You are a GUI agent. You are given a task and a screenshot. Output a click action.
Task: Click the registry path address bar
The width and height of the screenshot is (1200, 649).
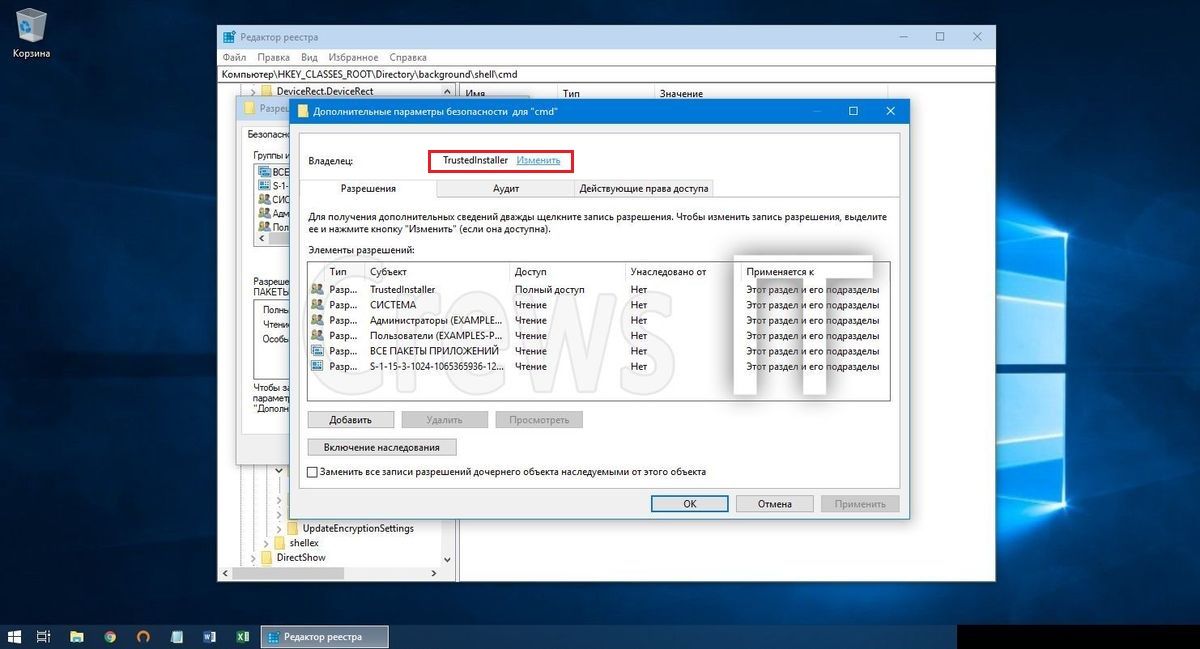607,74
